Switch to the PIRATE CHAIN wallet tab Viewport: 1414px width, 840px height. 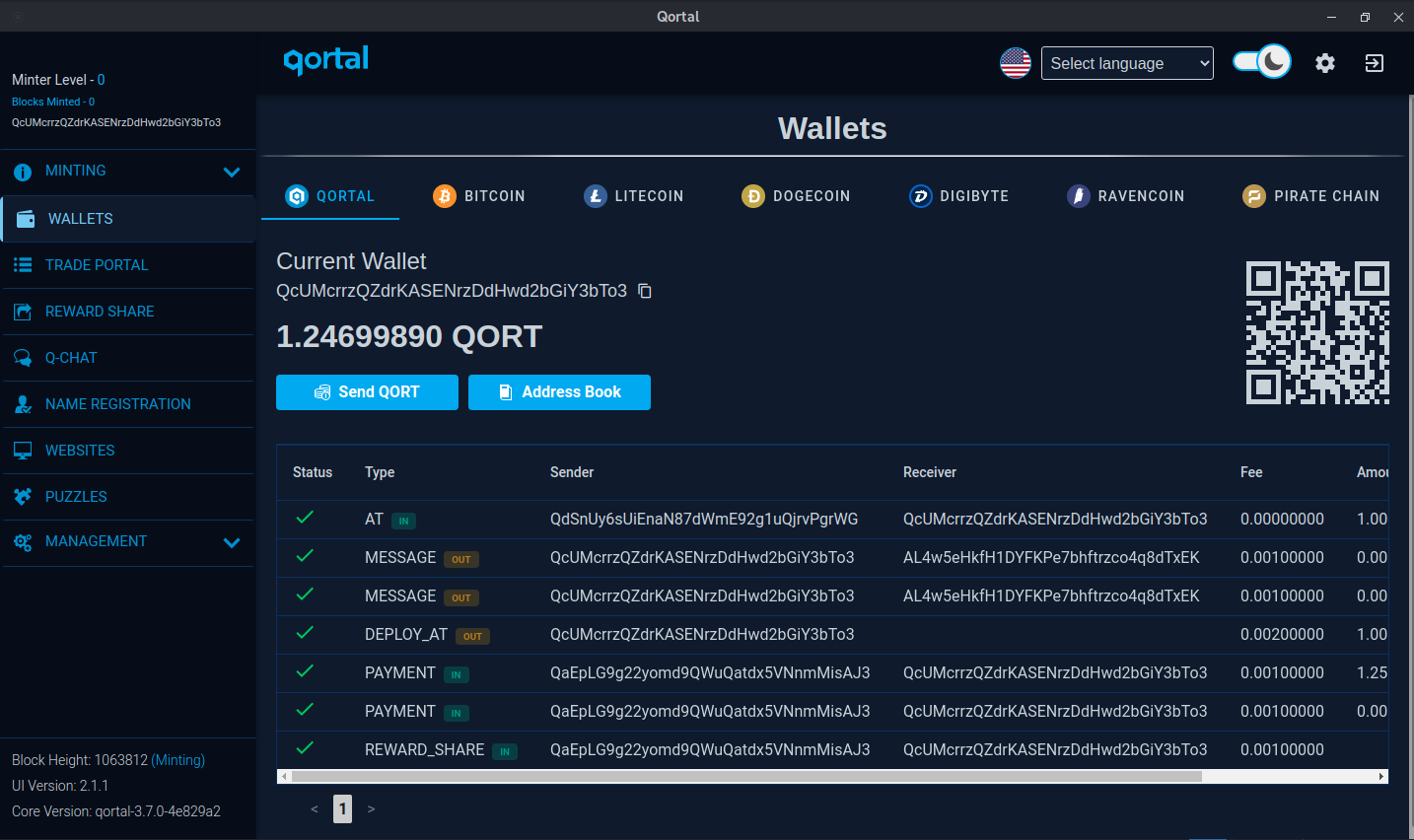[x=1311, y=196]
